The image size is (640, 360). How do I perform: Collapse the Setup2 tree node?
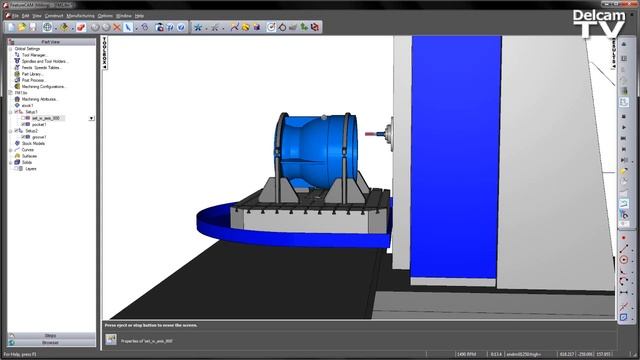click(11, 131)
